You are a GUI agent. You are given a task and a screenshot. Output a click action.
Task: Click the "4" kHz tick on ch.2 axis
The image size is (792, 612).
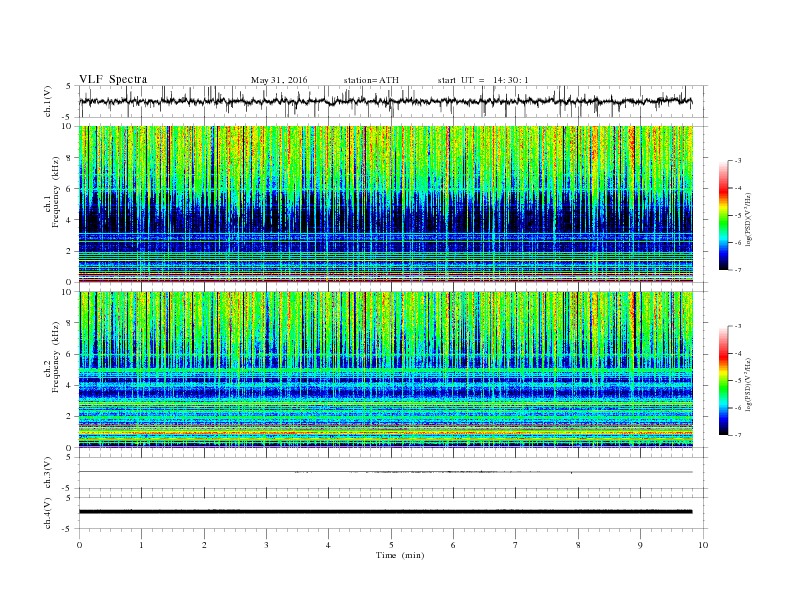point(69,385)
